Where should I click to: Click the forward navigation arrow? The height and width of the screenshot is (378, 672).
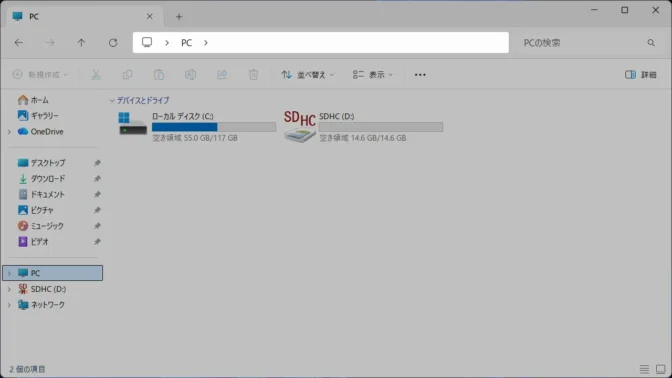[50, 42]
